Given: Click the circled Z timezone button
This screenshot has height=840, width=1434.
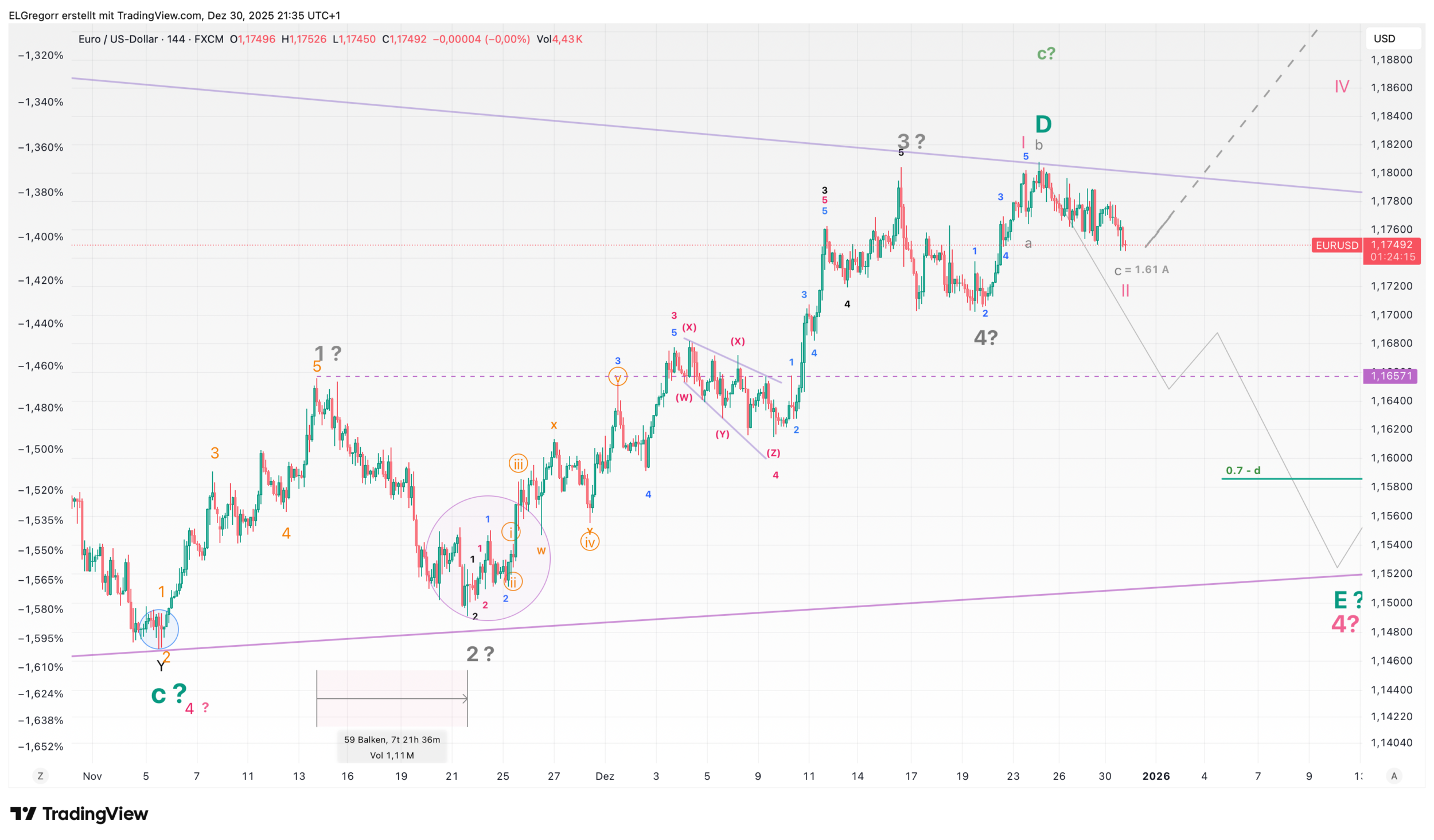Looking at the screenshot, I should (40, 776).
